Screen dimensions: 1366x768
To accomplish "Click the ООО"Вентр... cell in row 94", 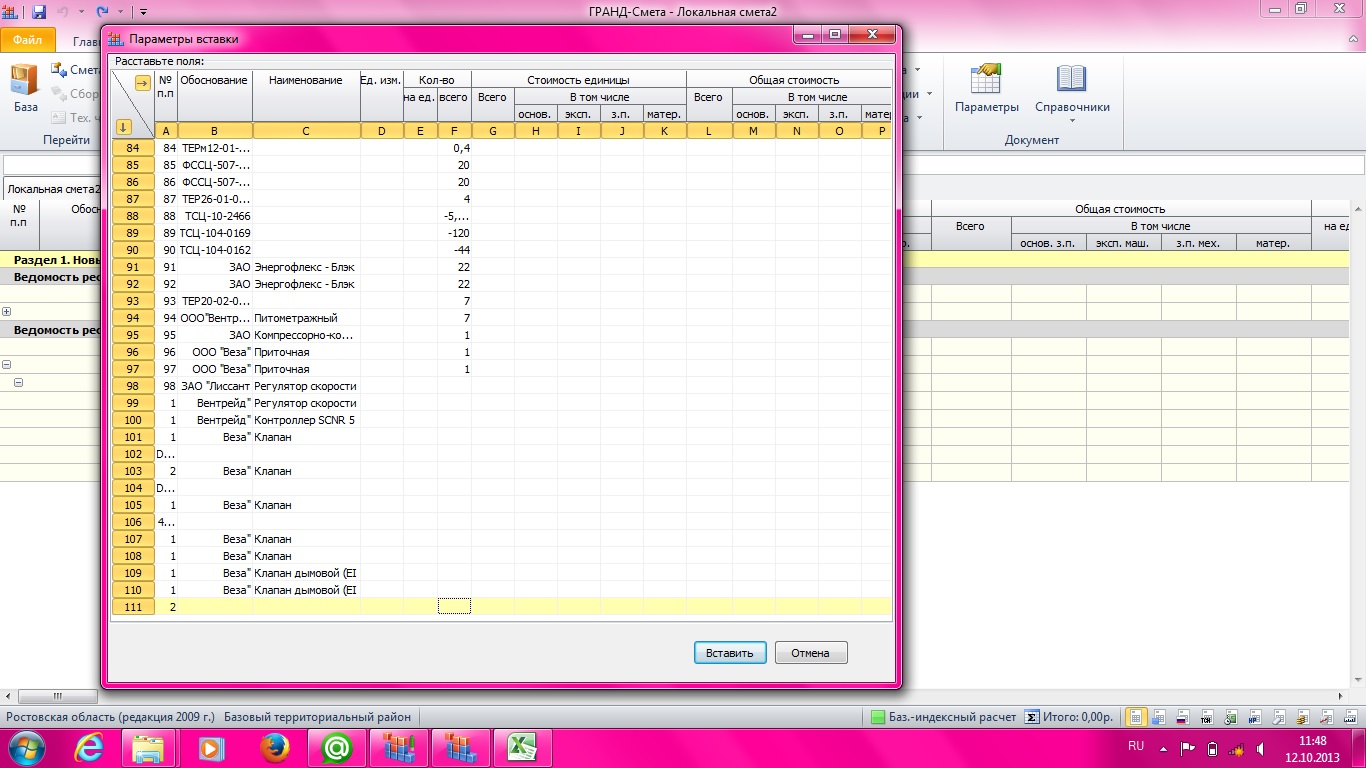I will 215,318.
